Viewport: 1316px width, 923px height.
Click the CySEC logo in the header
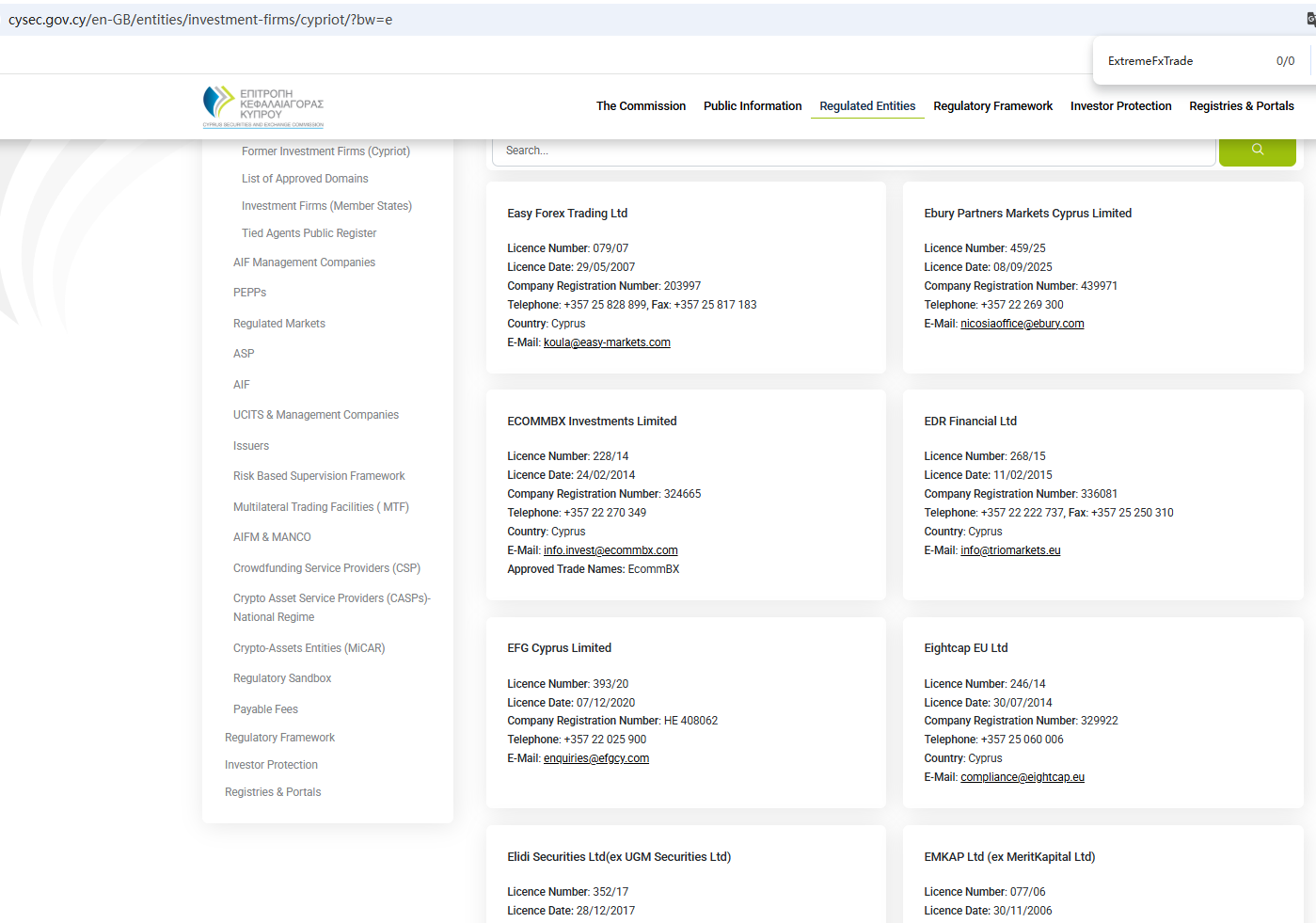263,106
